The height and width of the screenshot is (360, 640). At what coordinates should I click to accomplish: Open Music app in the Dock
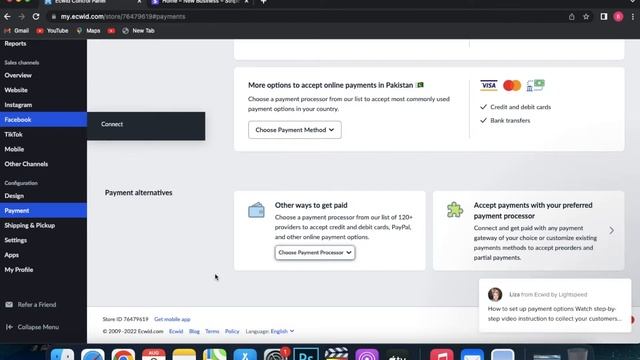[442, 355]
